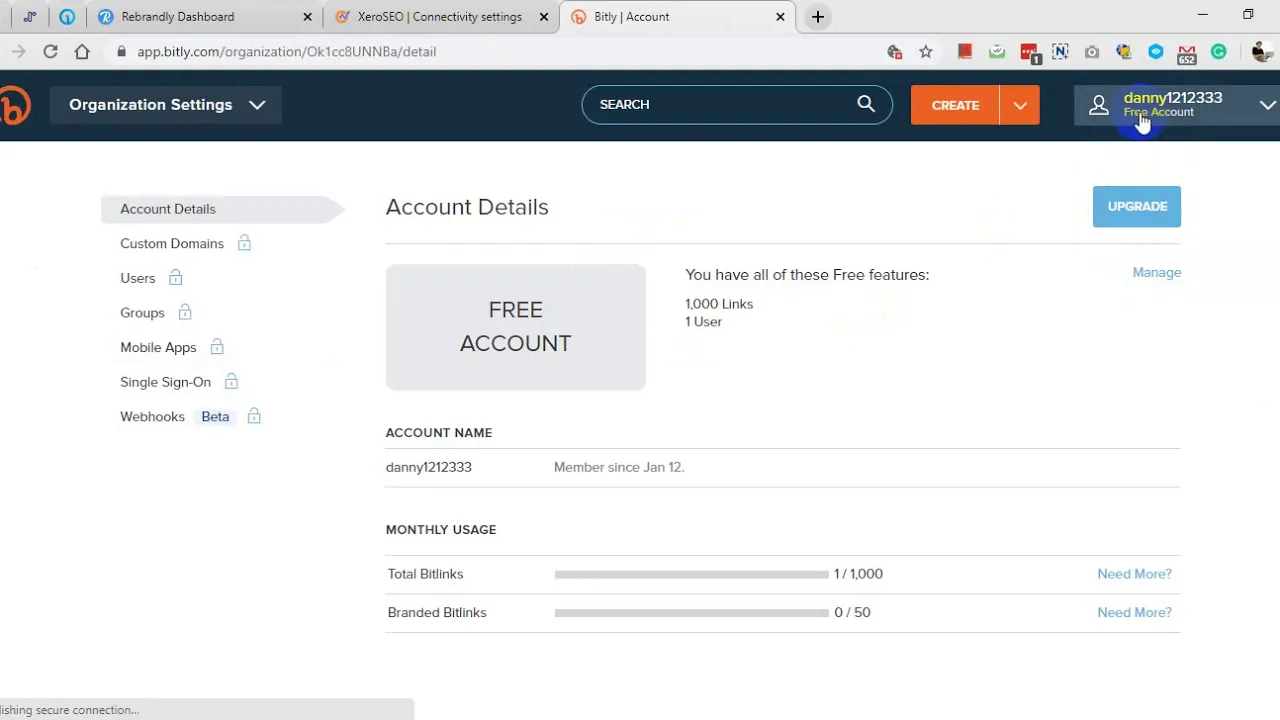Click the '1 / 1,000' usage value
1280x720 pixels.
click(x=858, y=574)
